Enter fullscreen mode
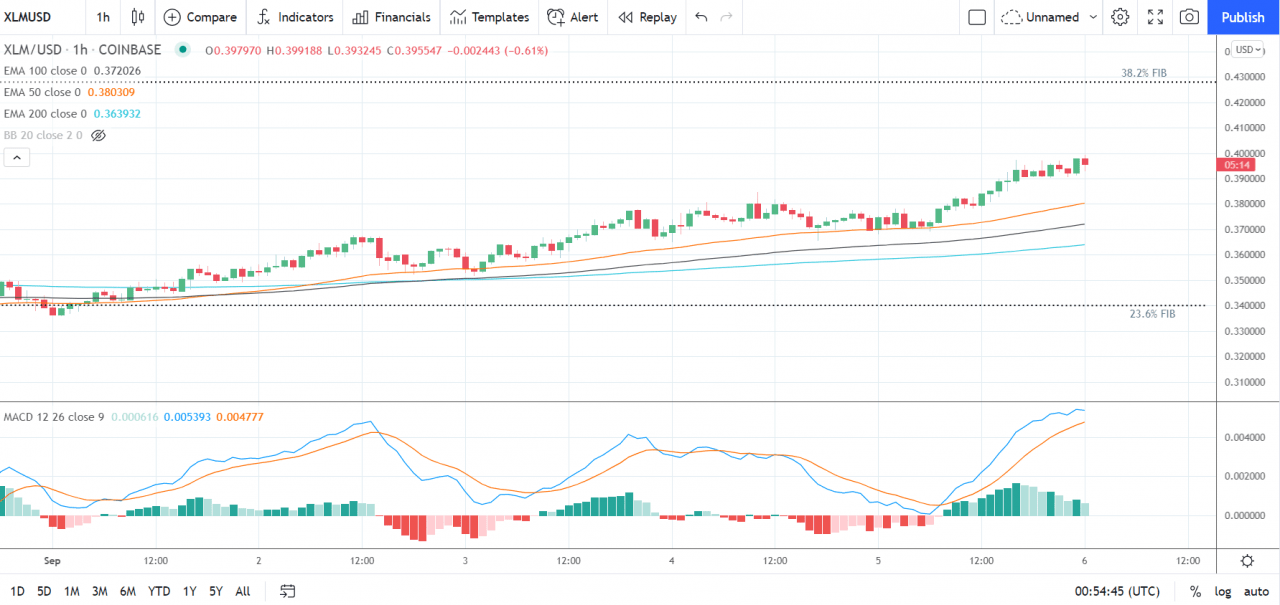The height and width of the screenshot is (605, 1280). [1154, 17]
